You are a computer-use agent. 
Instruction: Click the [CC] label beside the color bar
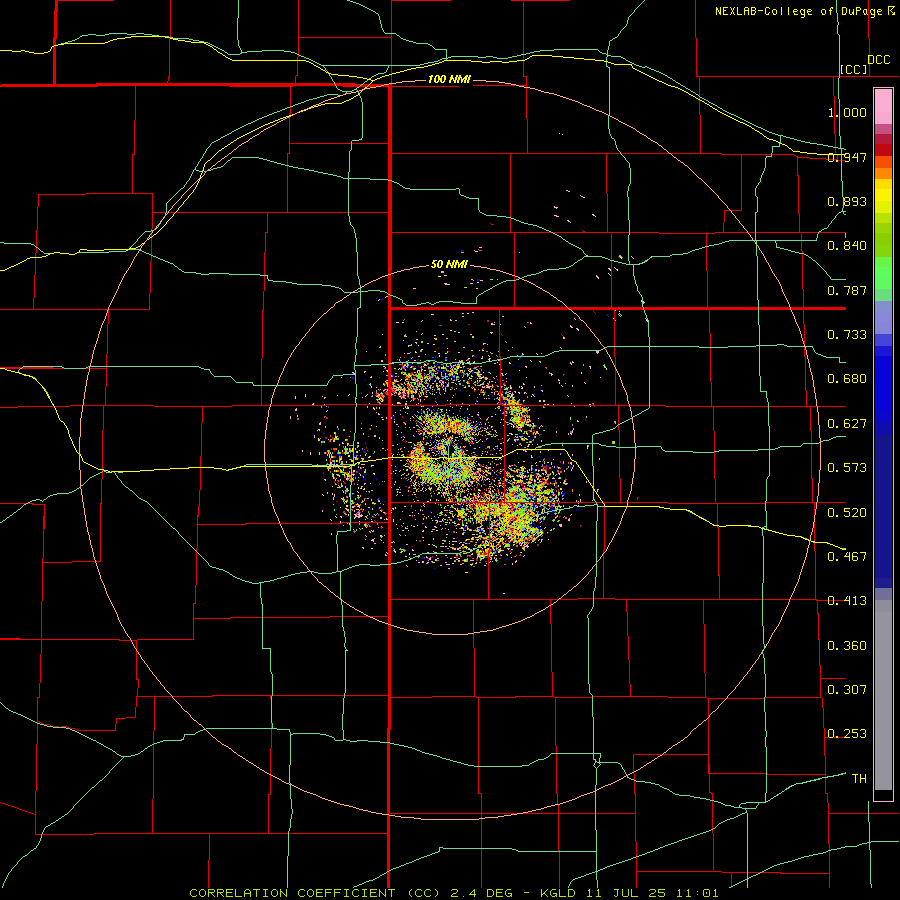(x=854, y=69)
